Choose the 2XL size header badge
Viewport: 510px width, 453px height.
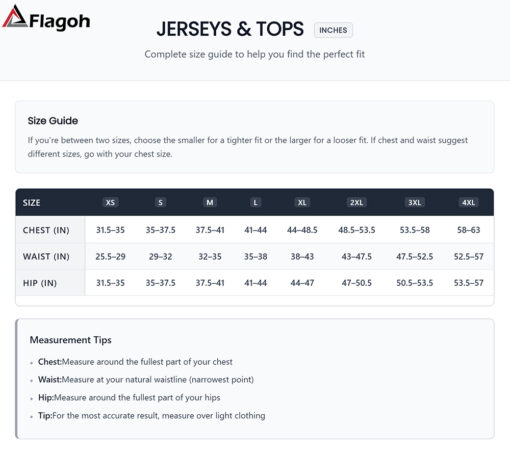pos(356,202)
